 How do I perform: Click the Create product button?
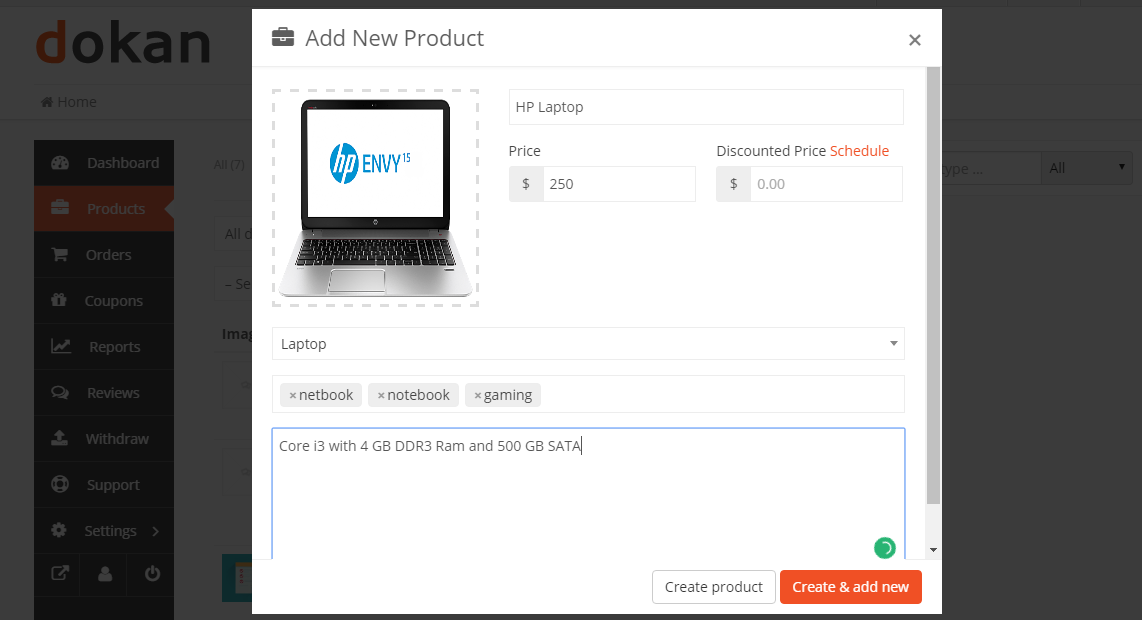click(x=714, y=586)
